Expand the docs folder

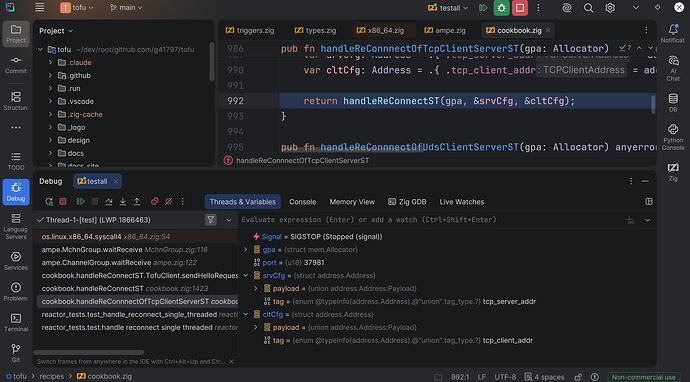click(50, 153)
